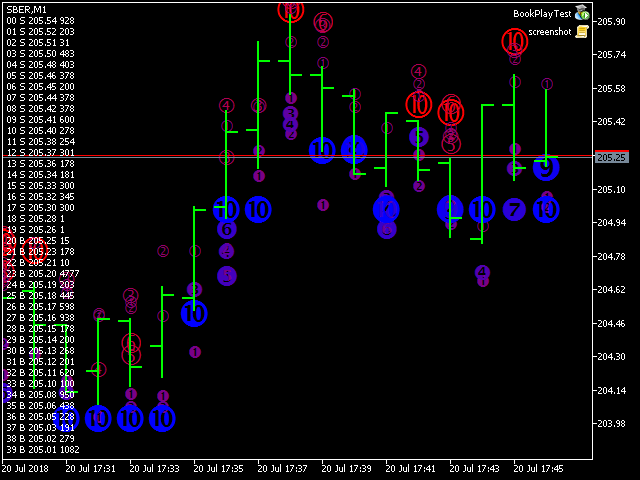Select order book row 06 S 205.45 200
Screen dimensions: 640x480
40,87
